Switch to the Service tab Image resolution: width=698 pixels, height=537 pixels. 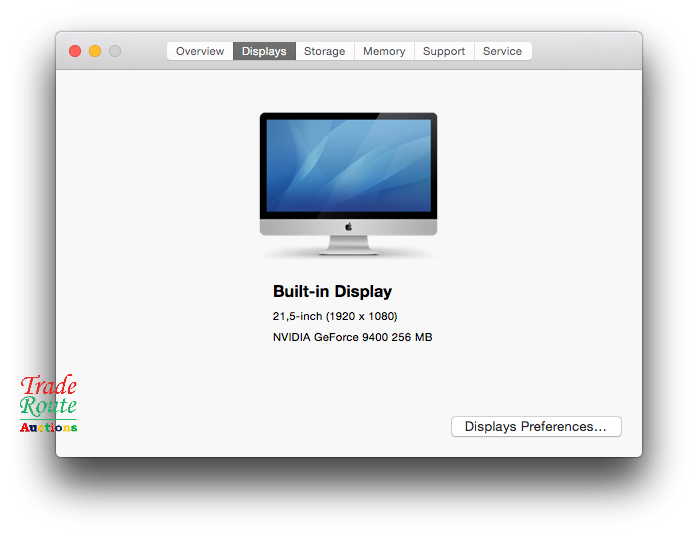(x=503, y=51)
